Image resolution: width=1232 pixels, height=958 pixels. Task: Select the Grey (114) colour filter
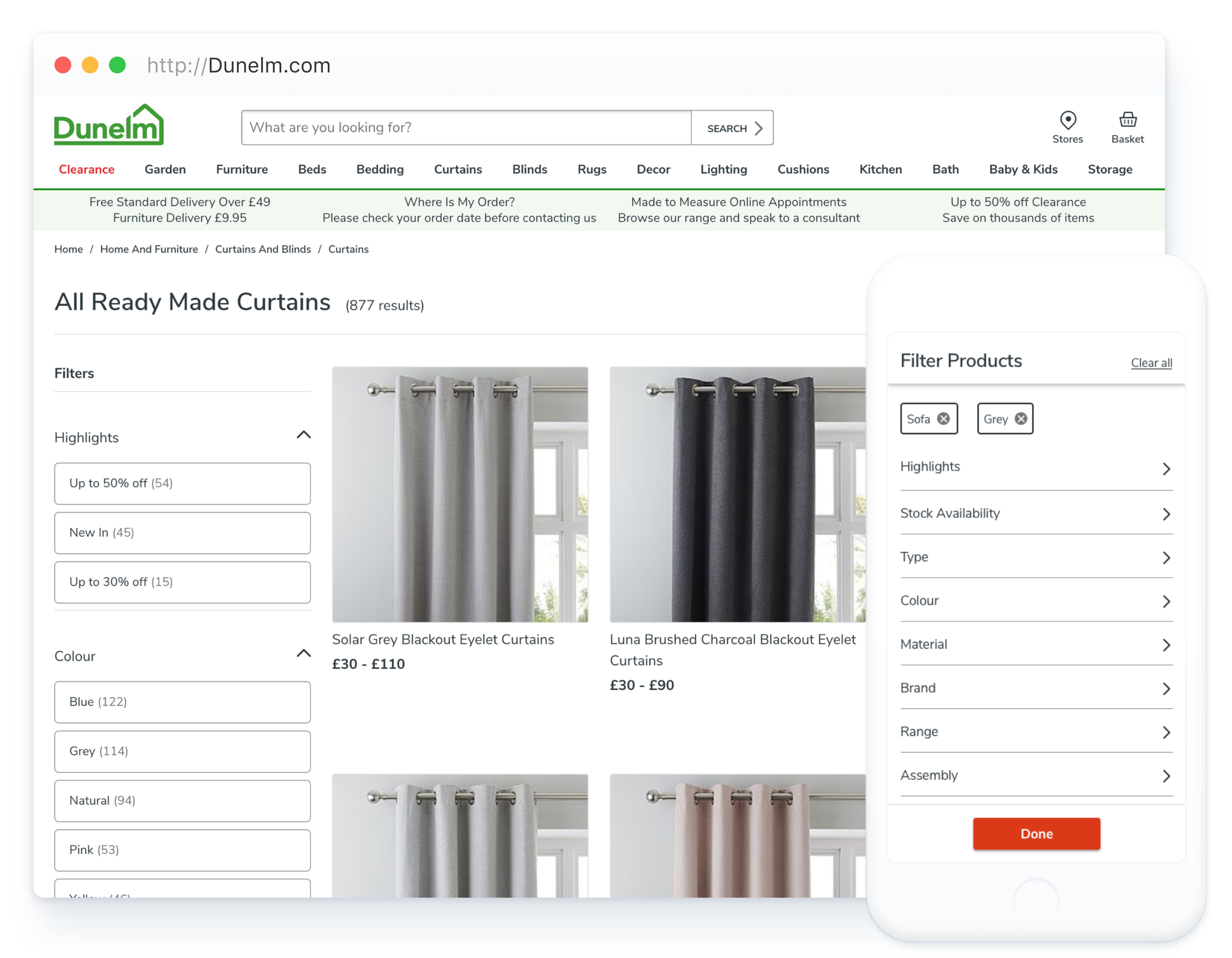[x=182, y=752]
